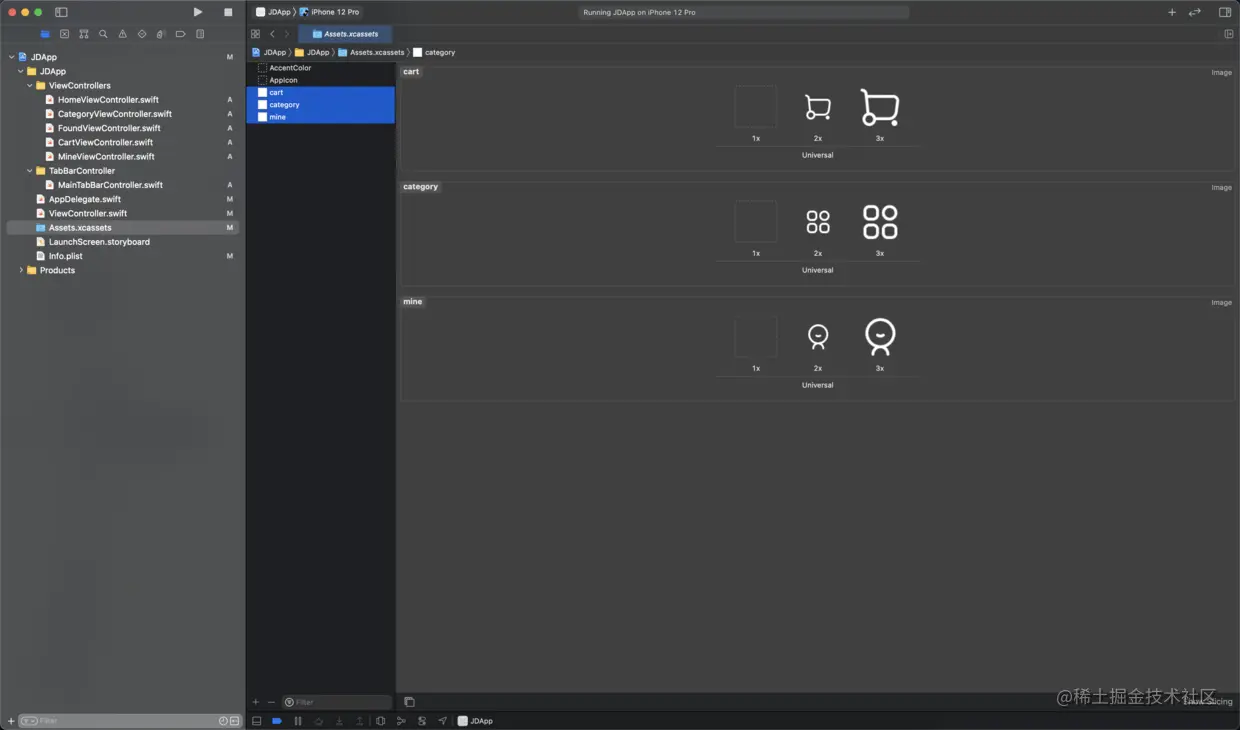Open the related items grid icon in the editor
The width and height of the screenshot is (1240, 730).
tap(255, 34)
